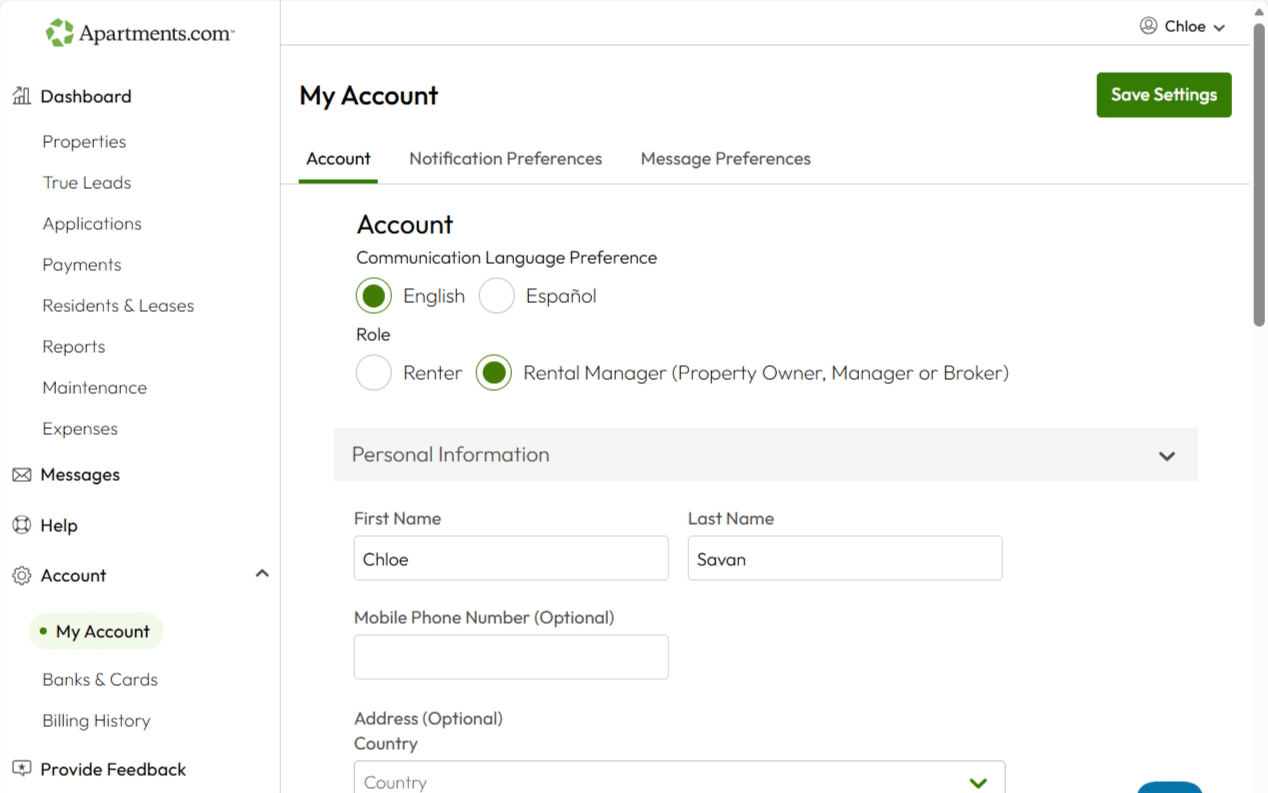This screenshot has height=793, width=1268.
Task: Open the Country dropdown
Action: pos(679,781)
